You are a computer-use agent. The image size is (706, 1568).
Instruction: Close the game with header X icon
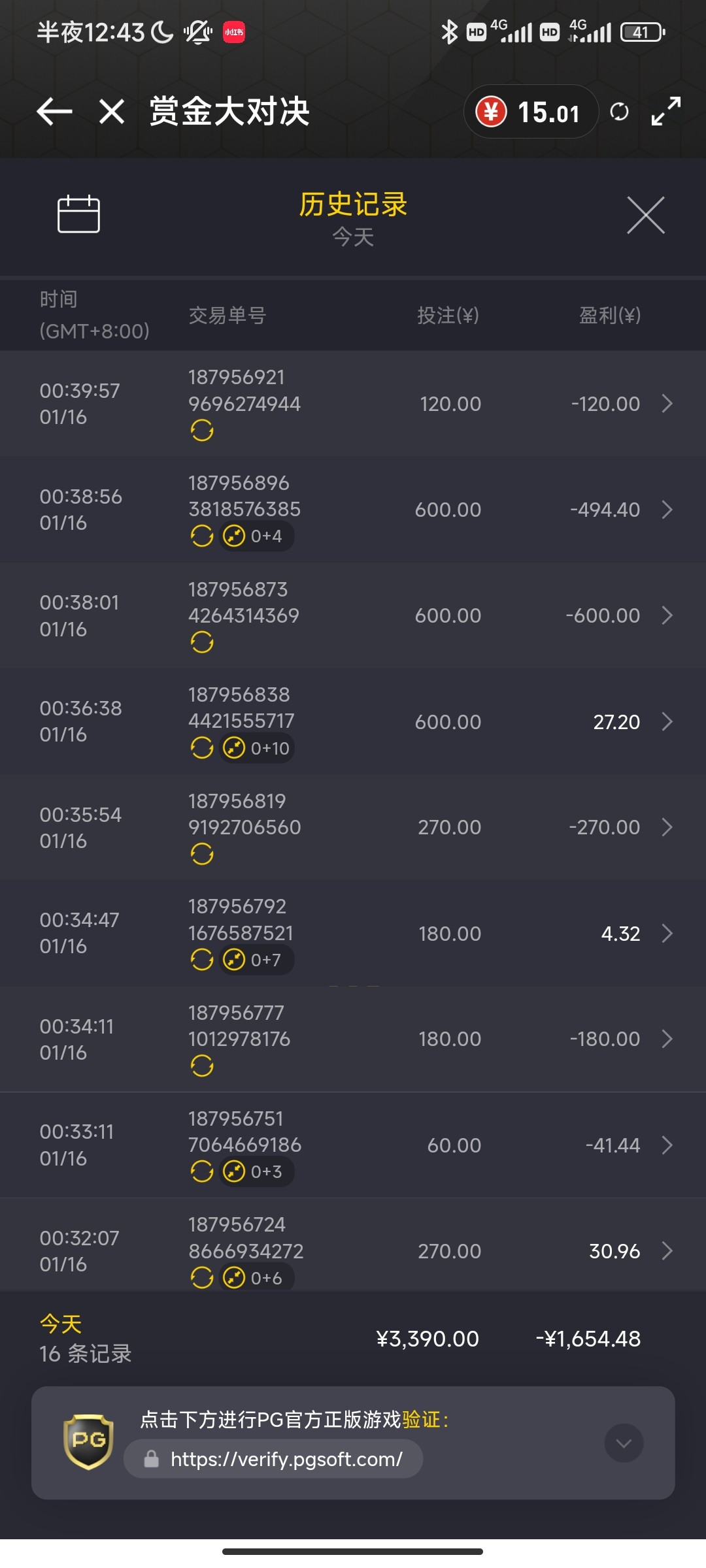[112, 112]
